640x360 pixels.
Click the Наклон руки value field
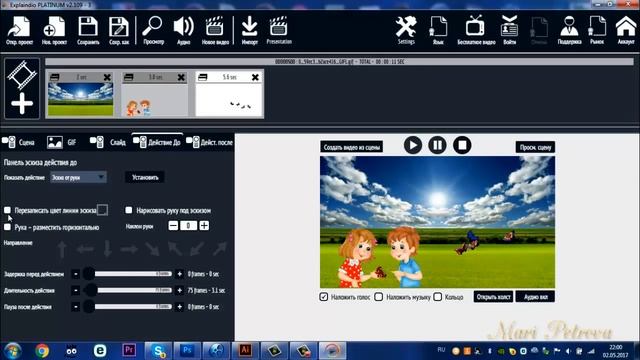[189, 226]
